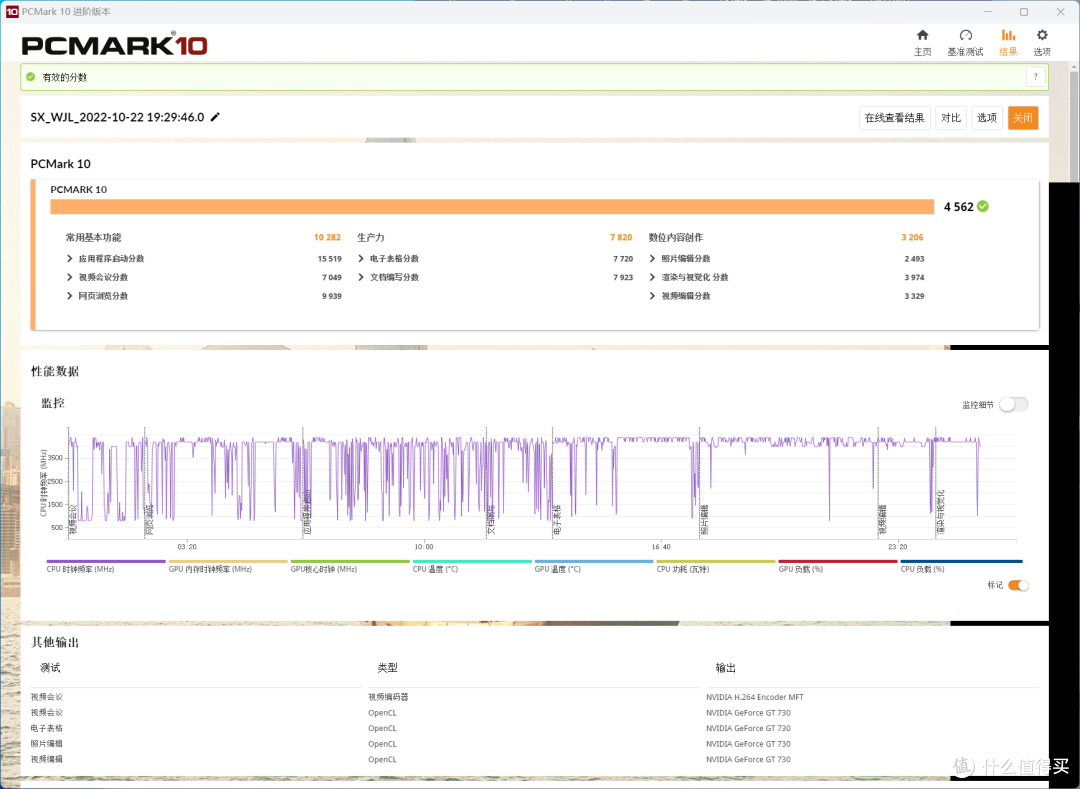Toggle the 监控细节 switch
The image size is (1080, 789).
(1014, 405)
